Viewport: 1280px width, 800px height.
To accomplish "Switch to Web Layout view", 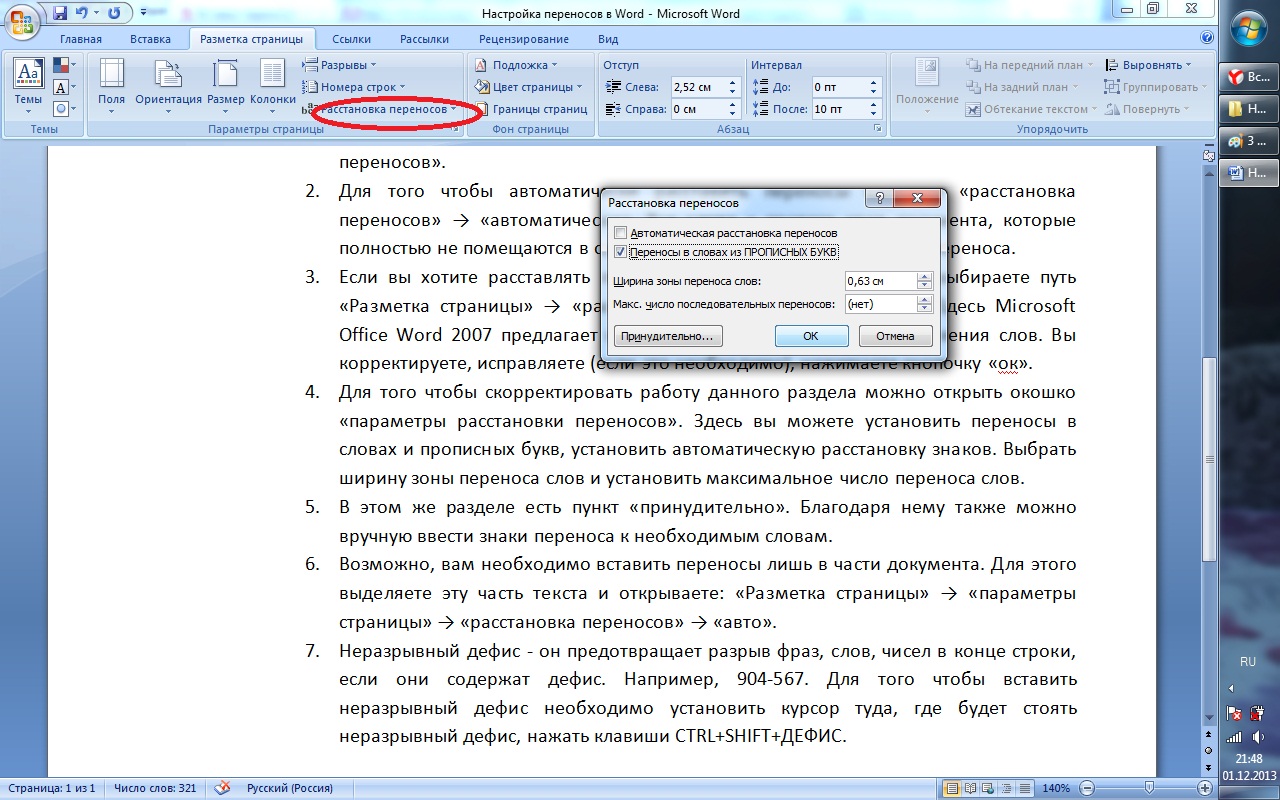I will [x=990, y=789].
